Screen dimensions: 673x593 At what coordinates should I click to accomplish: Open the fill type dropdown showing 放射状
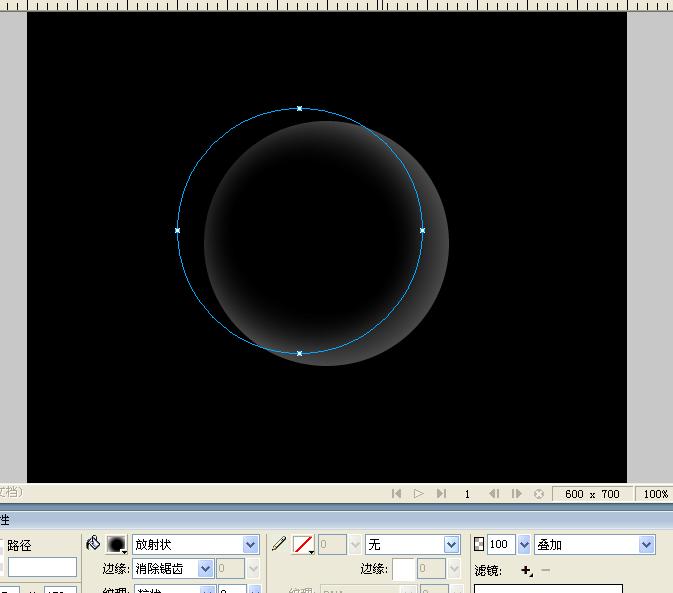[x=195, y=545]
